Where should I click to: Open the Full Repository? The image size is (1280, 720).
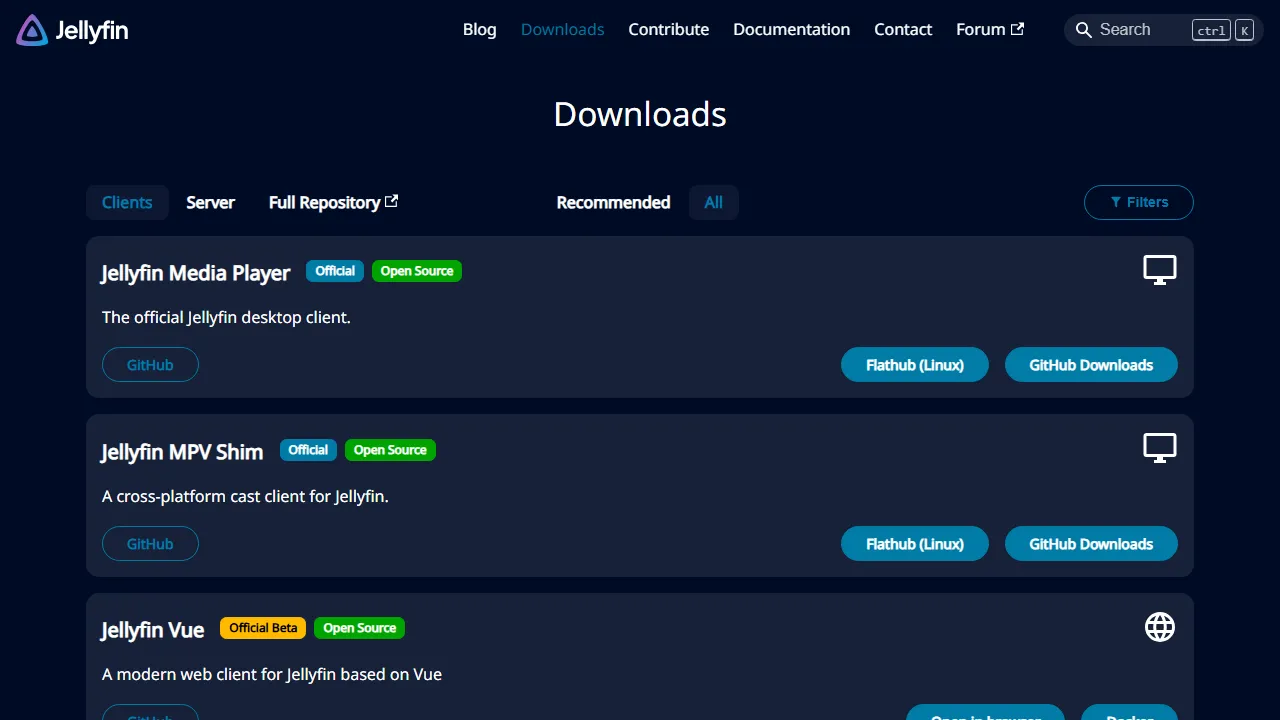[x=325, y=202]
